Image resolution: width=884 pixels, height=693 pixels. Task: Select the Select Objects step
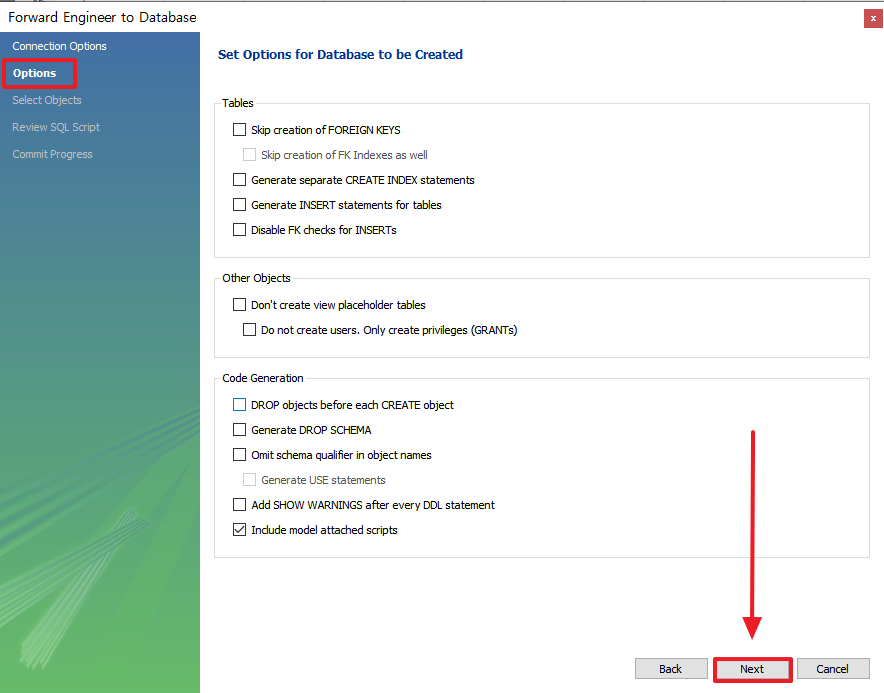[47, 100]
